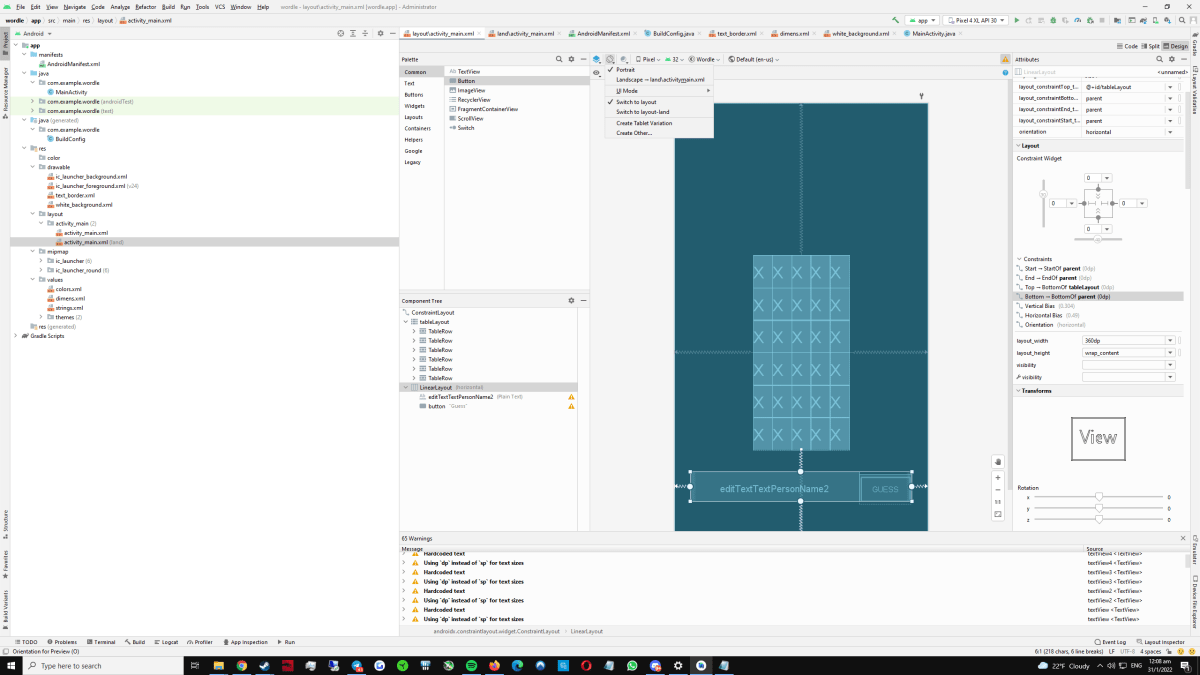Viewport: 1200px width, 675px height.
Task: Collapse the tableLayout node in Component Tree
Action: [x=406, y=322]
